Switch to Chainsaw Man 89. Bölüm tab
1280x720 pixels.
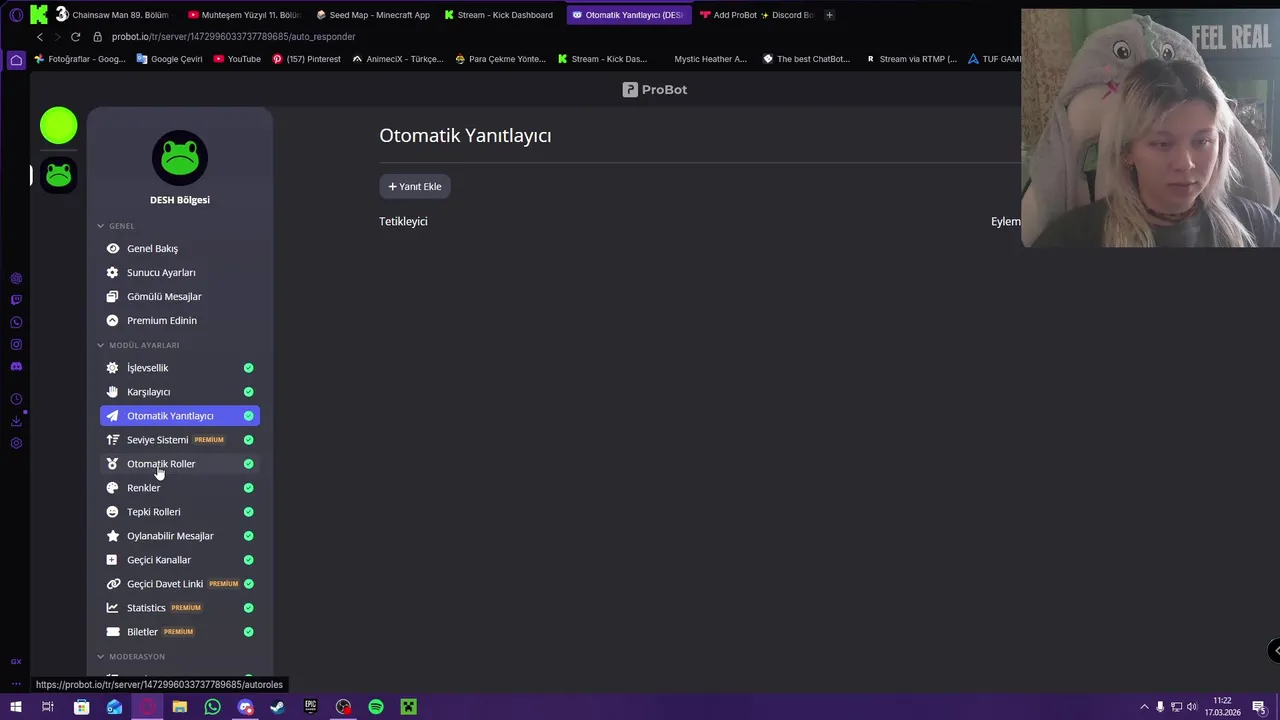(111, 15)
